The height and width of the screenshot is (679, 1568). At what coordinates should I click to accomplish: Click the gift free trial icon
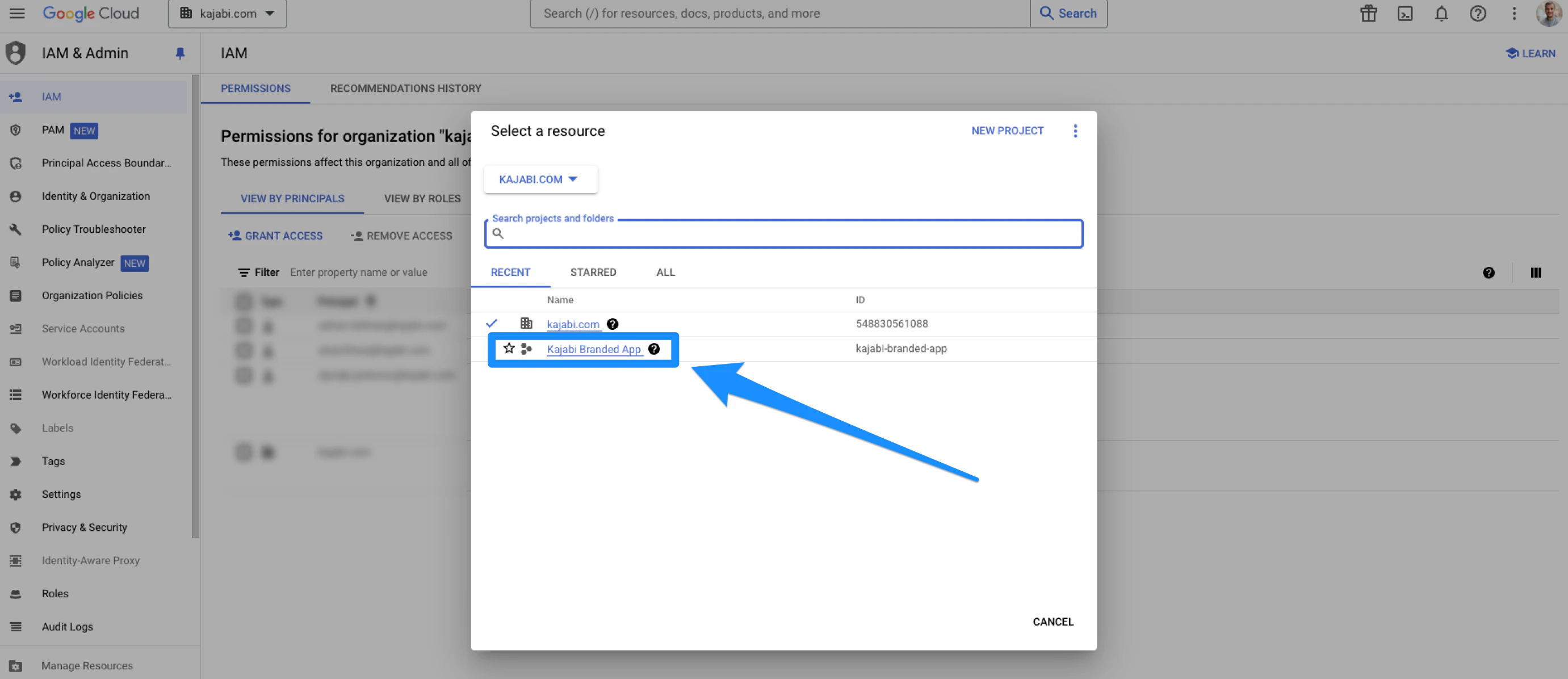(x=1368, y=14)
